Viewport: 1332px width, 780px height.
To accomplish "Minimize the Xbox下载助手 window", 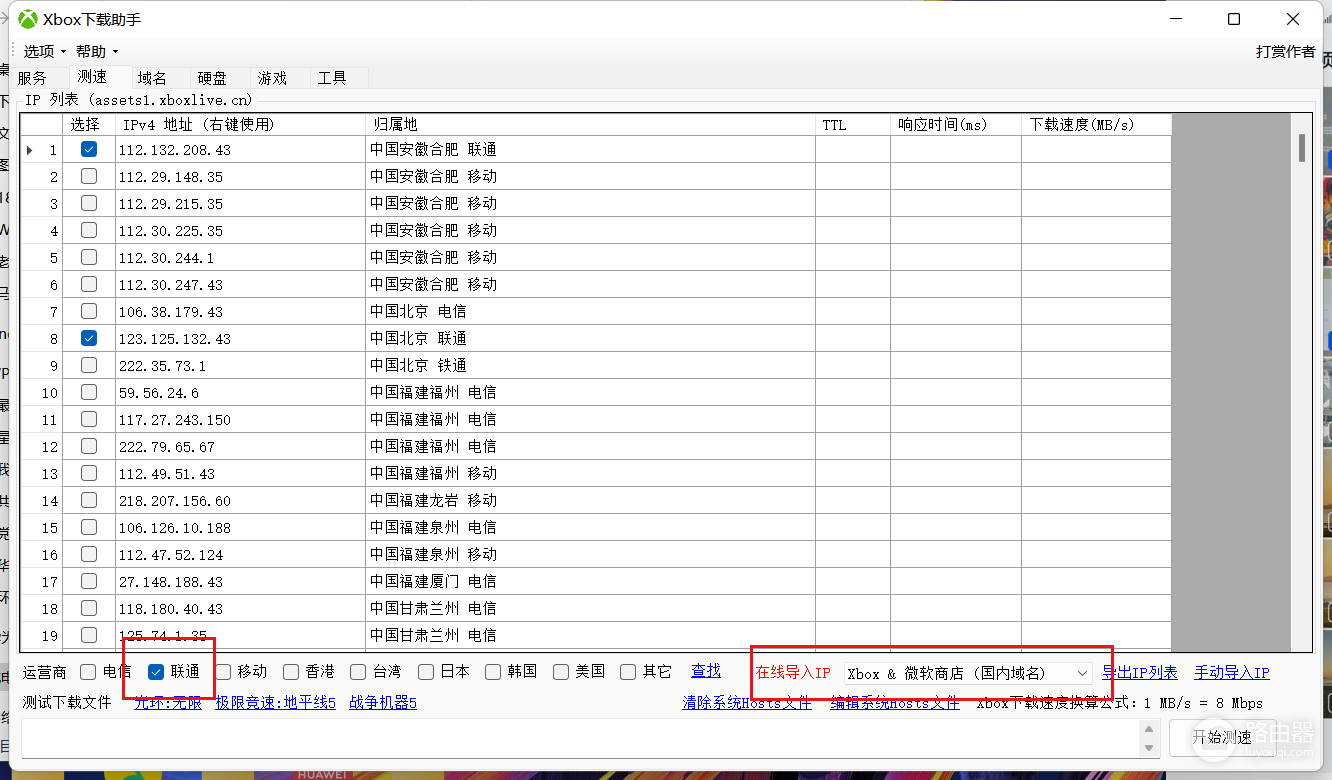I will [1176, 19].
